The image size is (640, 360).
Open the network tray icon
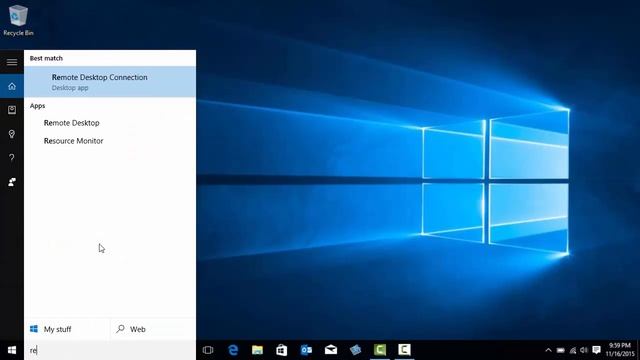(x=573, y=350)
